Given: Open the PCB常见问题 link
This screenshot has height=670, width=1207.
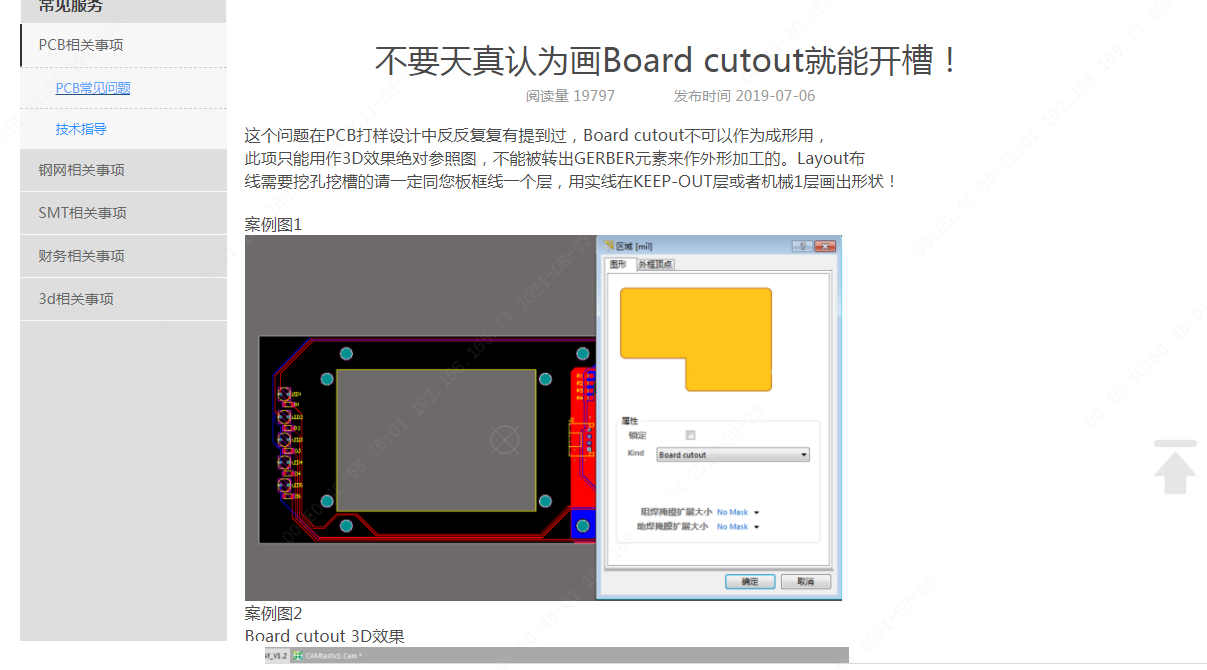Looking at the screenshot, I should (x=93, y=88).
